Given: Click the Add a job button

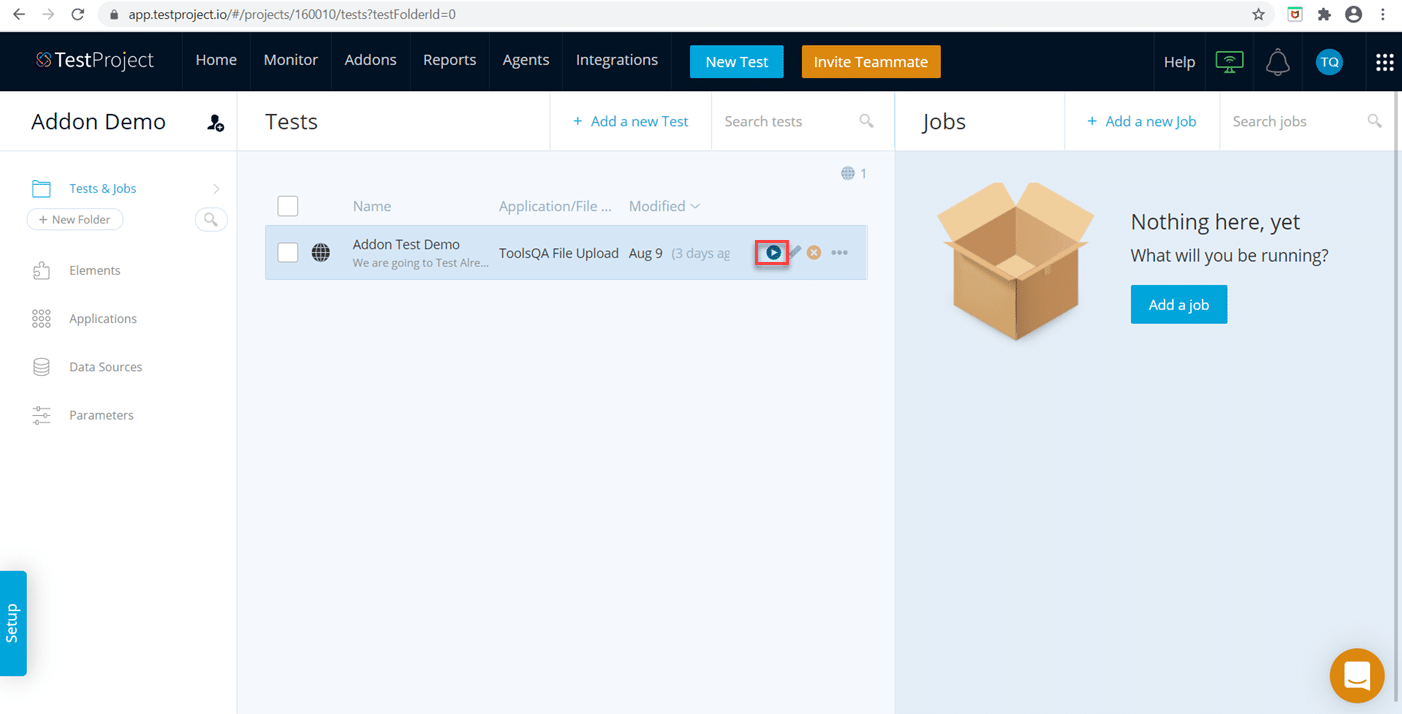Looking at the screenshot, I should [1178, 305].
